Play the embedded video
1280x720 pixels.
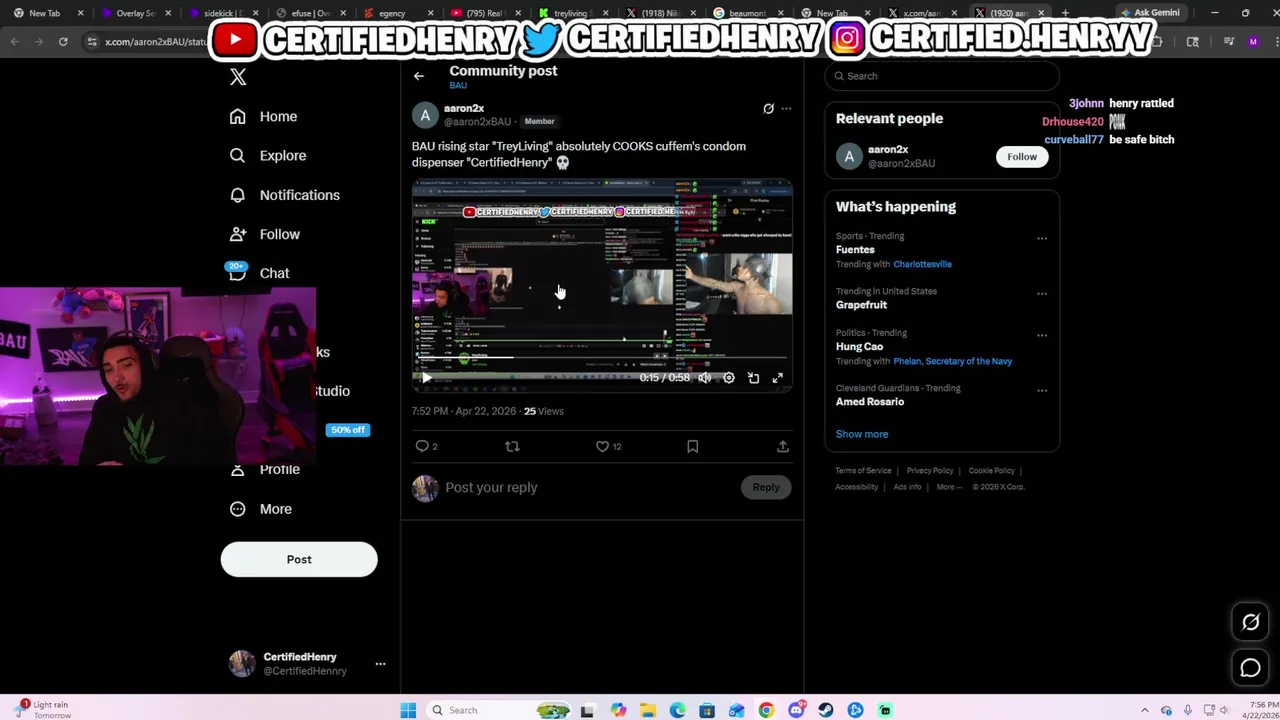[426, 378]
